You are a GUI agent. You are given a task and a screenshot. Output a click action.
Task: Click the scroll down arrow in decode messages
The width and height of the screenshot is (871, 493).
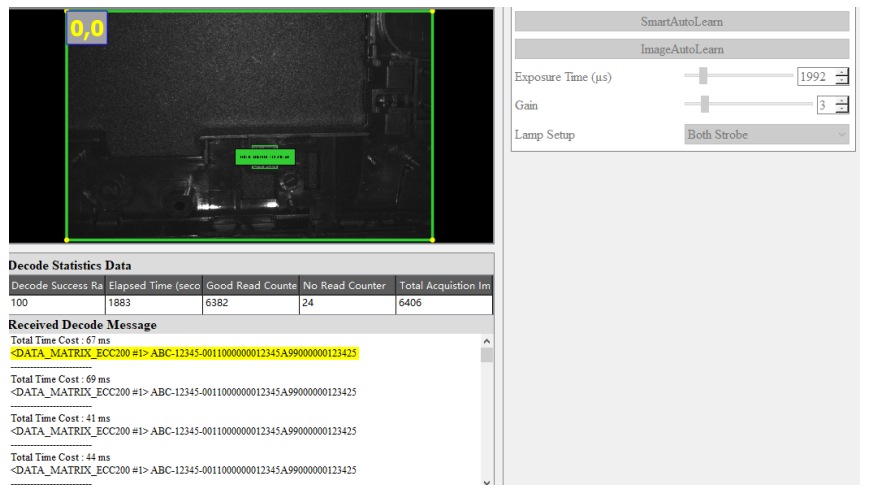[487, 483]
